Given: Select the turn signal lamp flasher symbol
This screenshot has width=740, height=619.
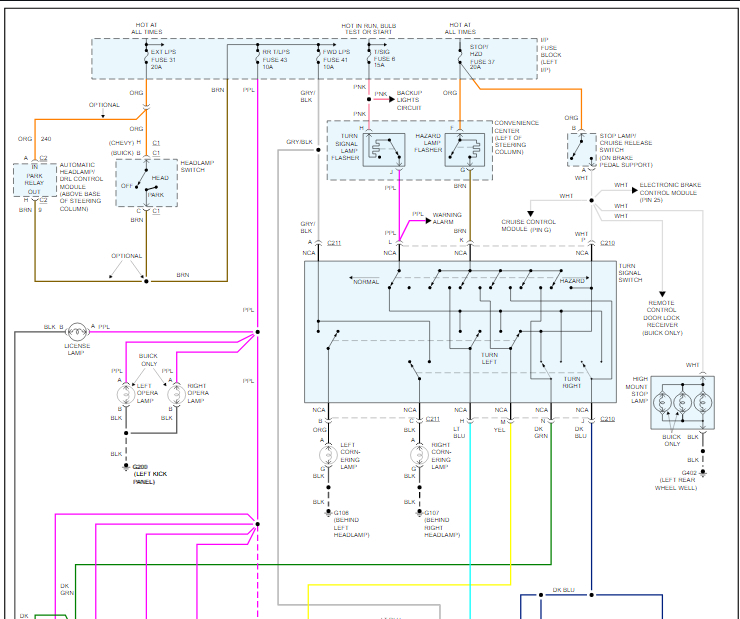Looking at the screenshot, I should coord(385,148).
